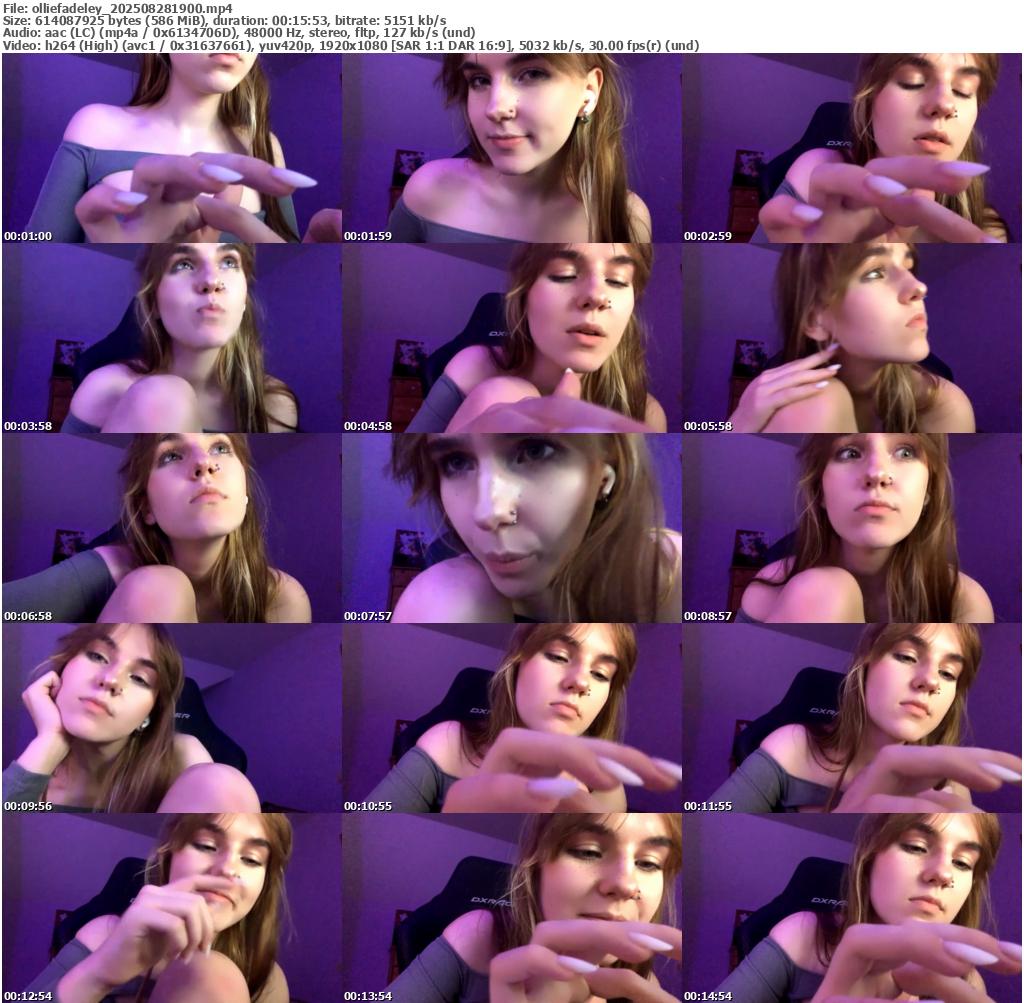Image resolution: width=1024 pixels, height=1003 pixels.
Task: Click the frame at 00:14:54
Action: click(852, 908)
